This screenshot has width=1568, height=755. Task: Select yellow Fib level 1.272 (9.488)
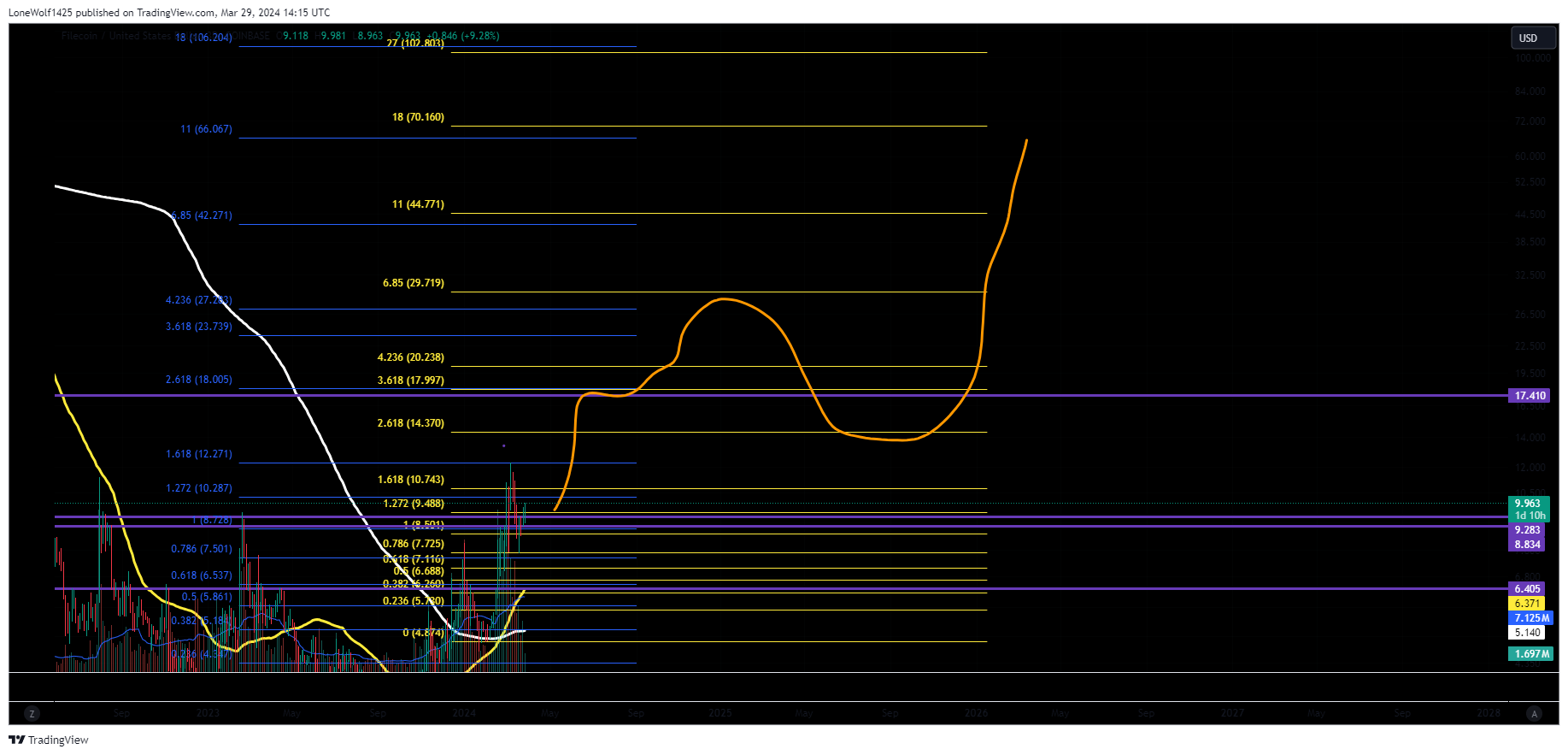coord(414,504)
